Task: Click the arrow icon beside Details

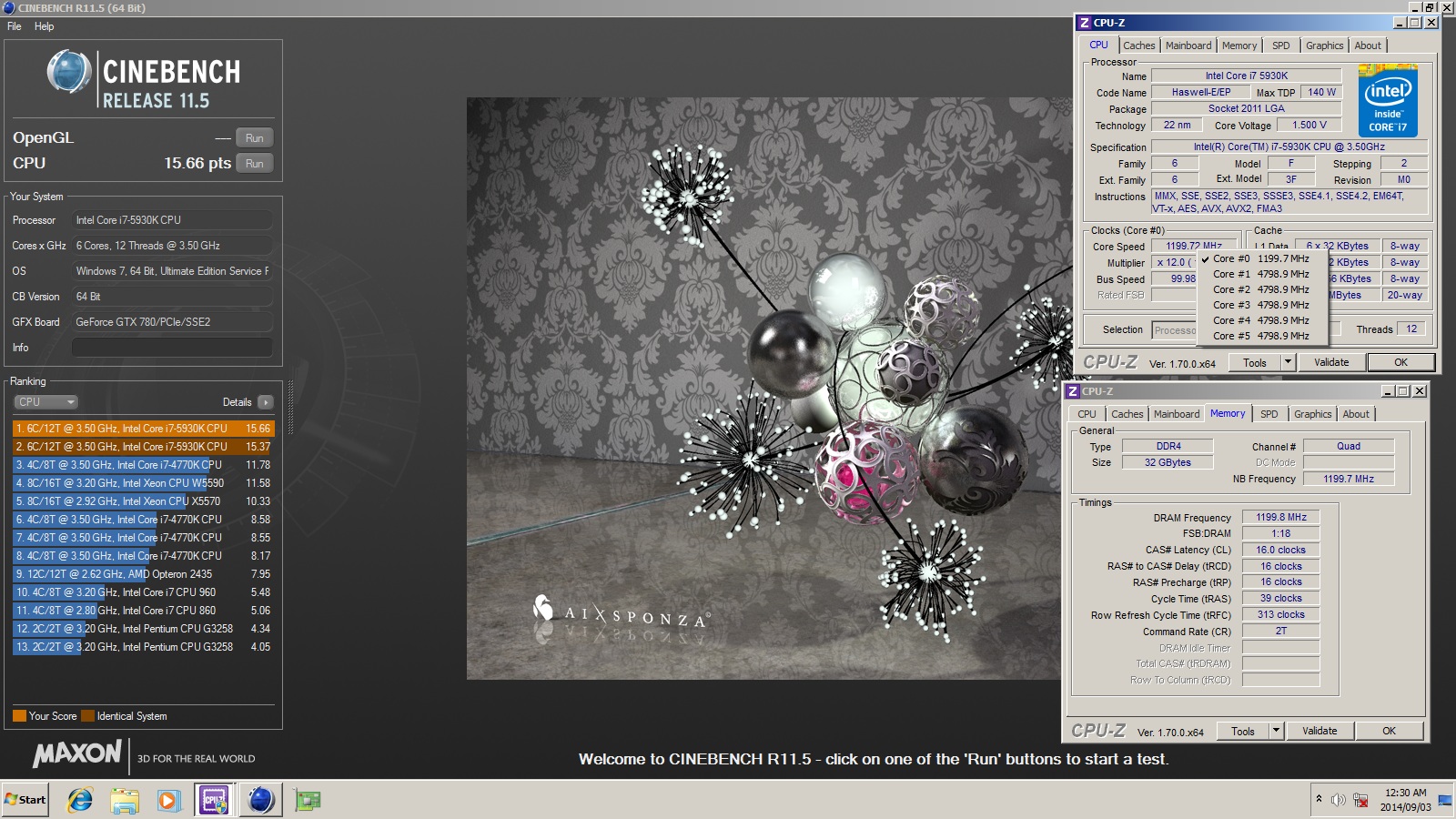Action: point(265,402)
